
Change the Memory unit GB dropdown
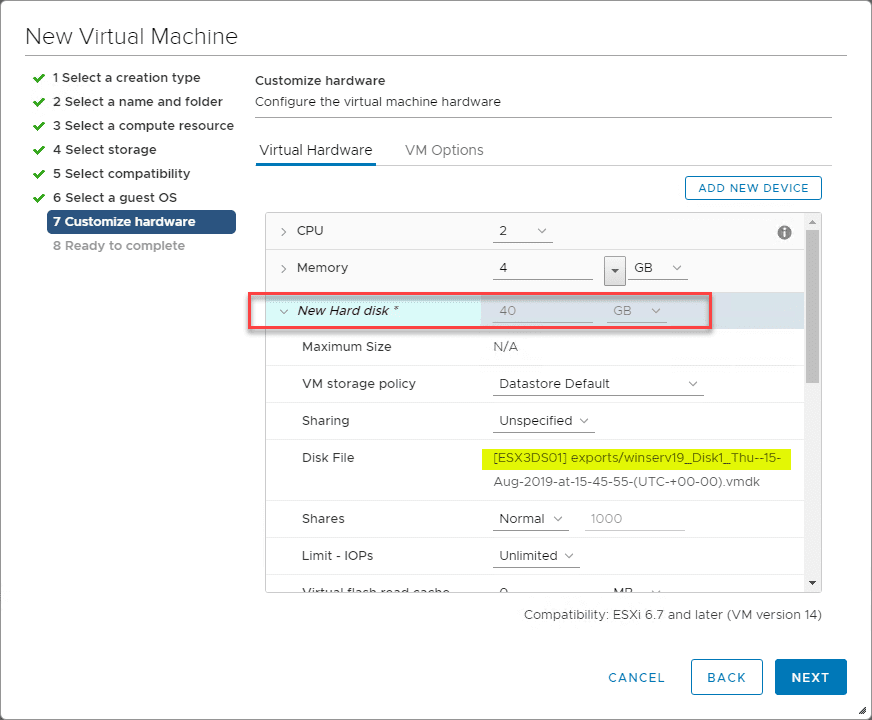tap(661, 268)
